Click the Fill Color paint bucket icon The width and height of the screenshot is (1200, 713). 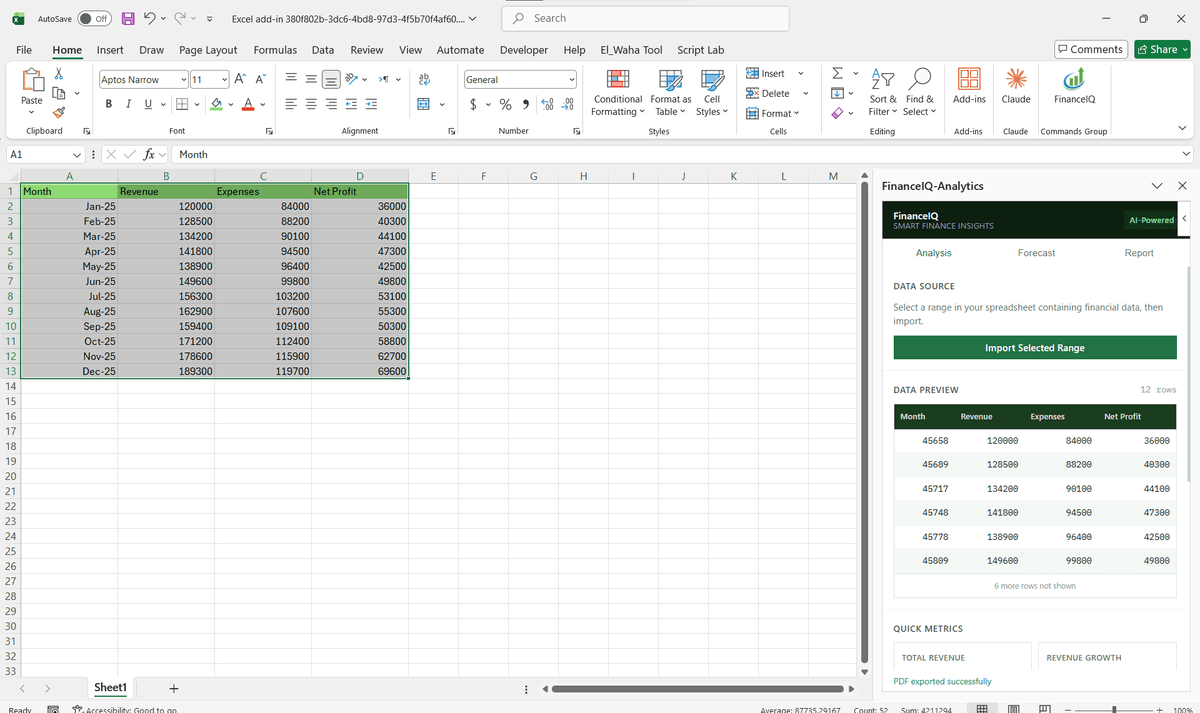point(216,104)
